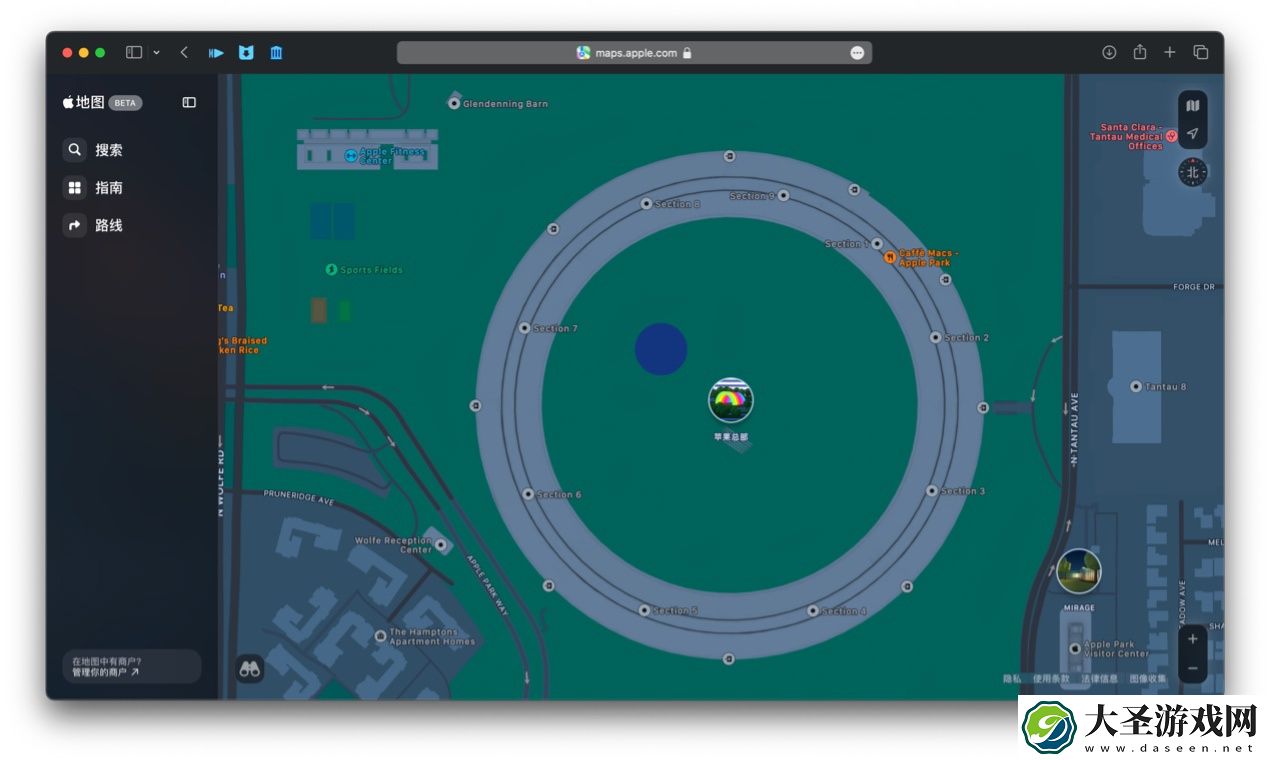Image resolution: width=1268 pixels, height=760 pixels.
Task: Open a new Safari tab
Action: [x=1170, y=52]
